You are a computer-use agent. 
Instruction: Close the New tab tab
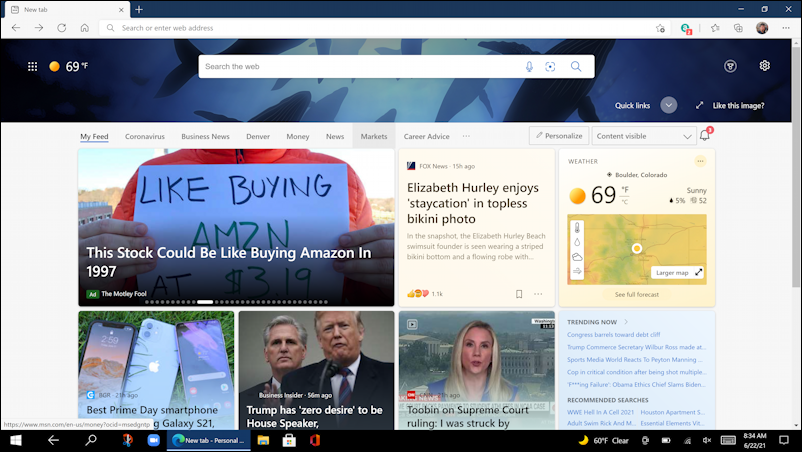(x=121, y=10)
